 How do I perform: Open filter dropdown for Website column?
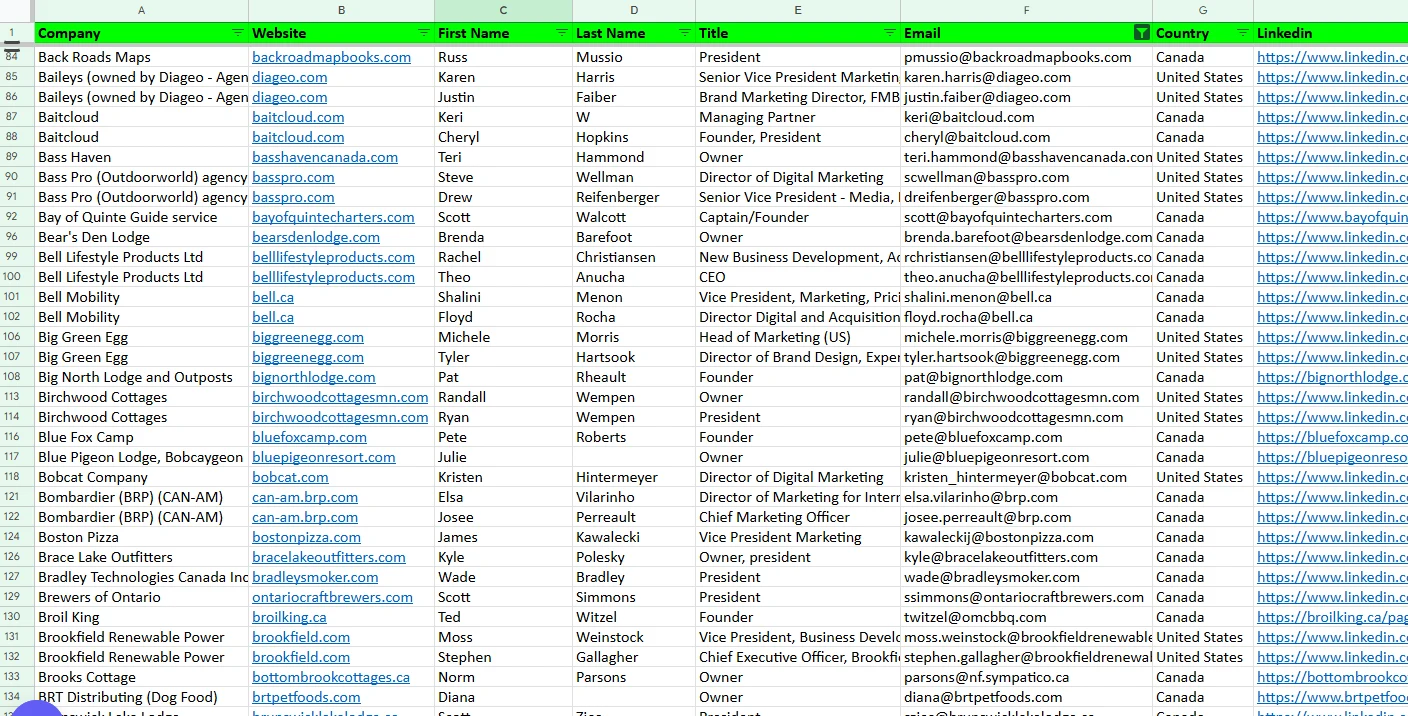click(424, 33)
